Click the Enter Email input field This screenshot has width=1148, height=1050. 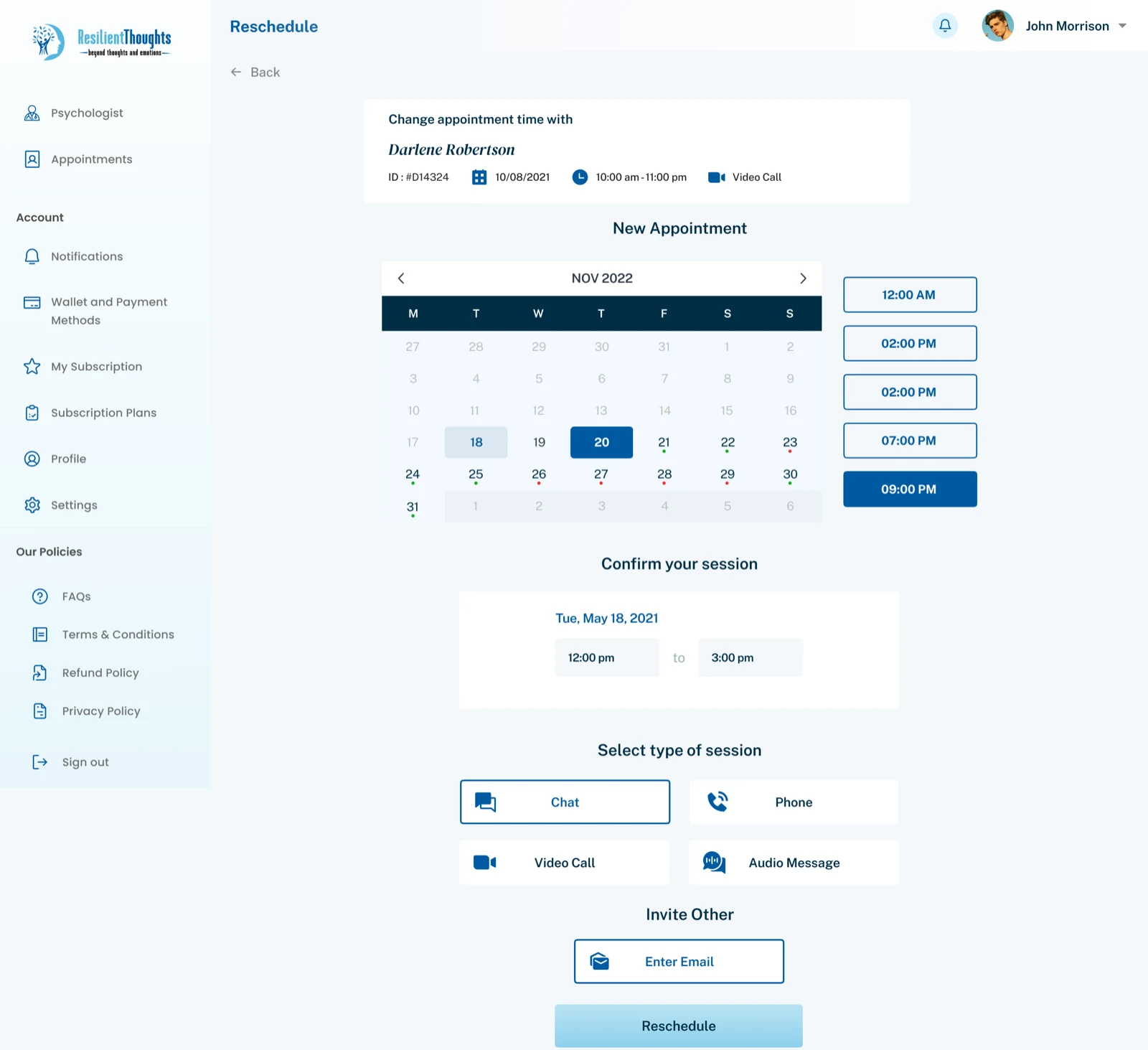(679, 962)
